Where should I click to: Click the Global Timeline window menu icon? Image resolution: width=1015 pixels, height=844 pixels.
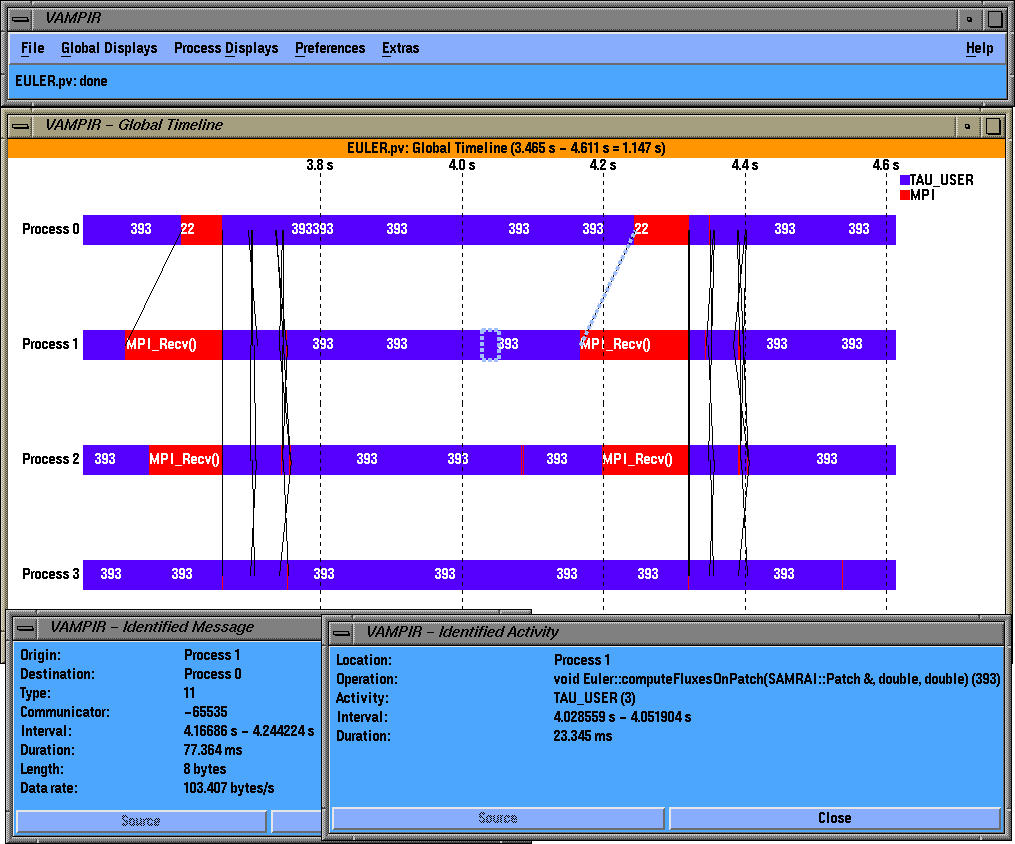coord(19,125)
